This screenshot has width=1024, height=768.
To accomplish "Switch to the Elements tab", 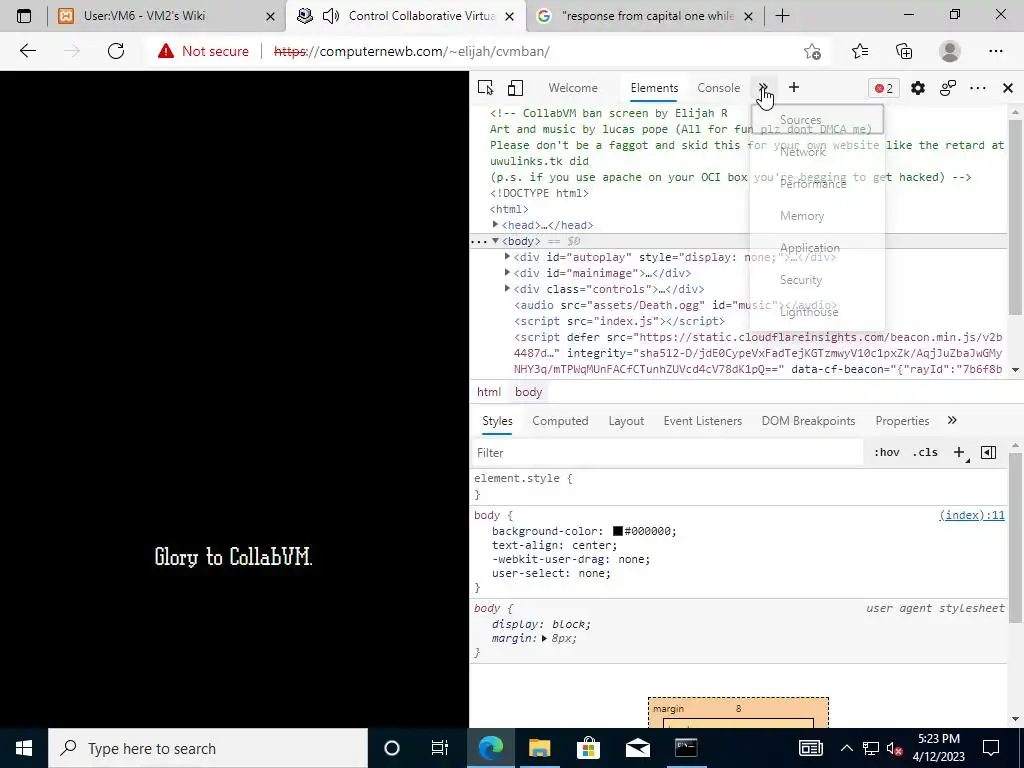I will [x=654, y=88].
